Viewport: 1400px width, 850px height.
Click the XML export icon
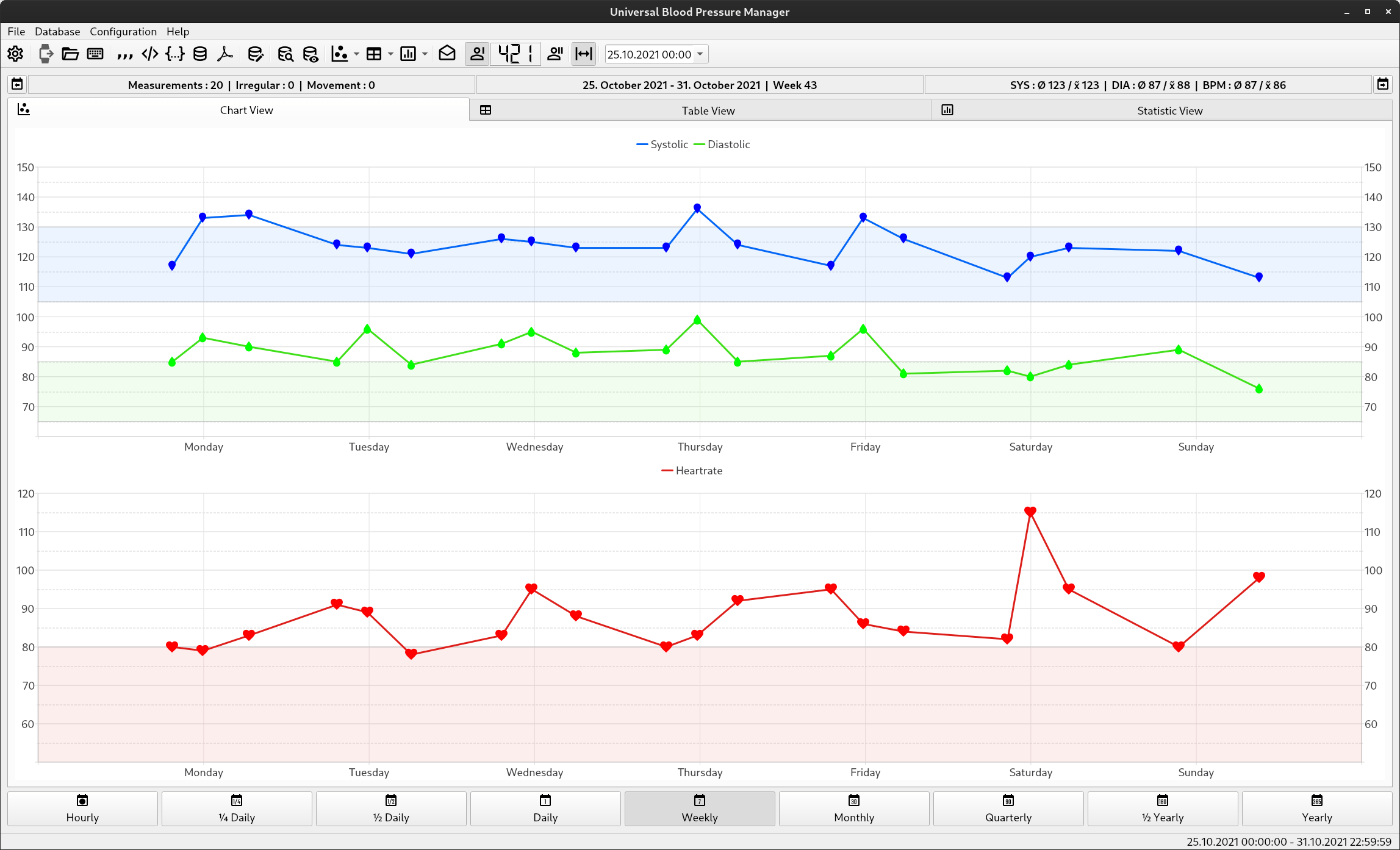coord(149,54)
